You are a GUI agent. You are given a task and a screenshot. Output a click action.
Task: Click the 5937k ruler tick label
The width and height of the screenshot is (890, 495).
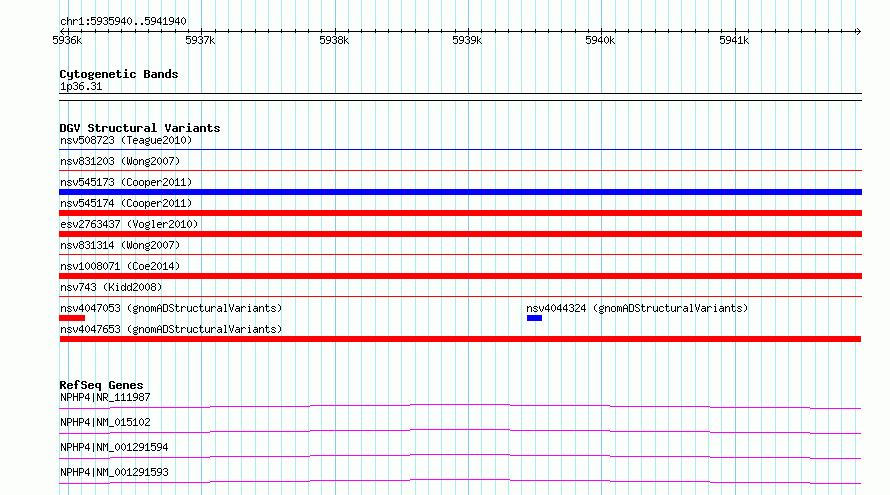click(200, 40)
